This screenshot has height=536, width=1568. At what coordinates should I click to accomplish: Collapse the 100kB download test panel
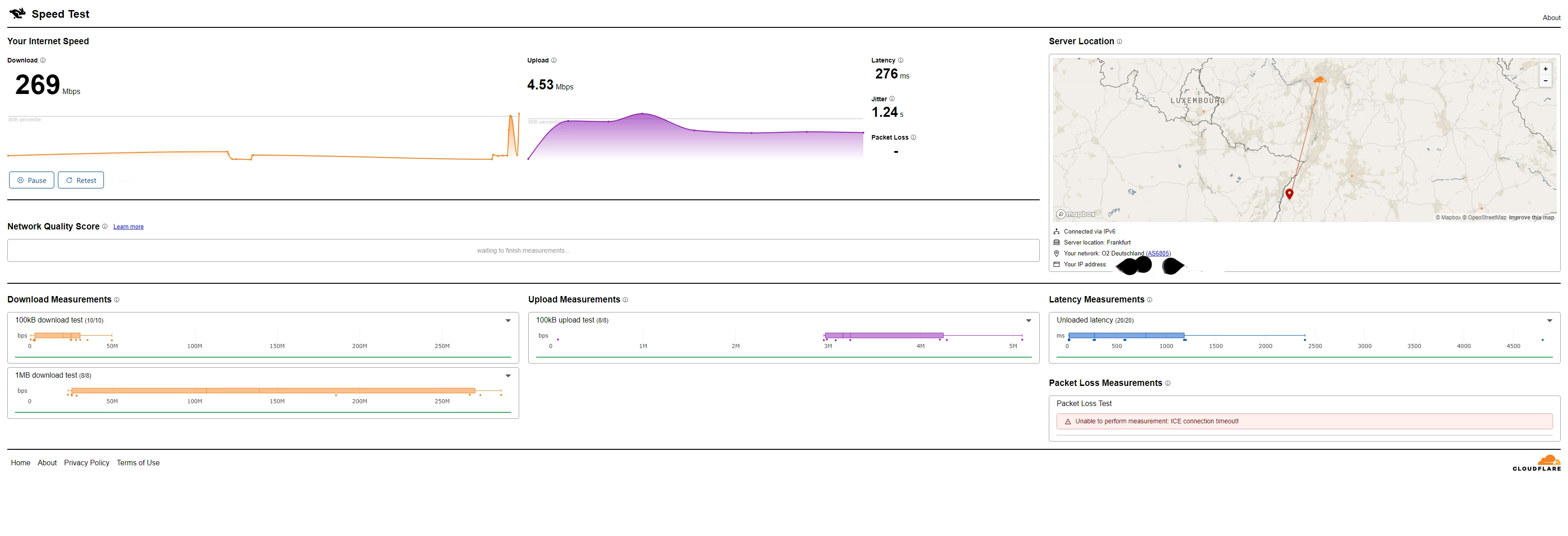508,320
